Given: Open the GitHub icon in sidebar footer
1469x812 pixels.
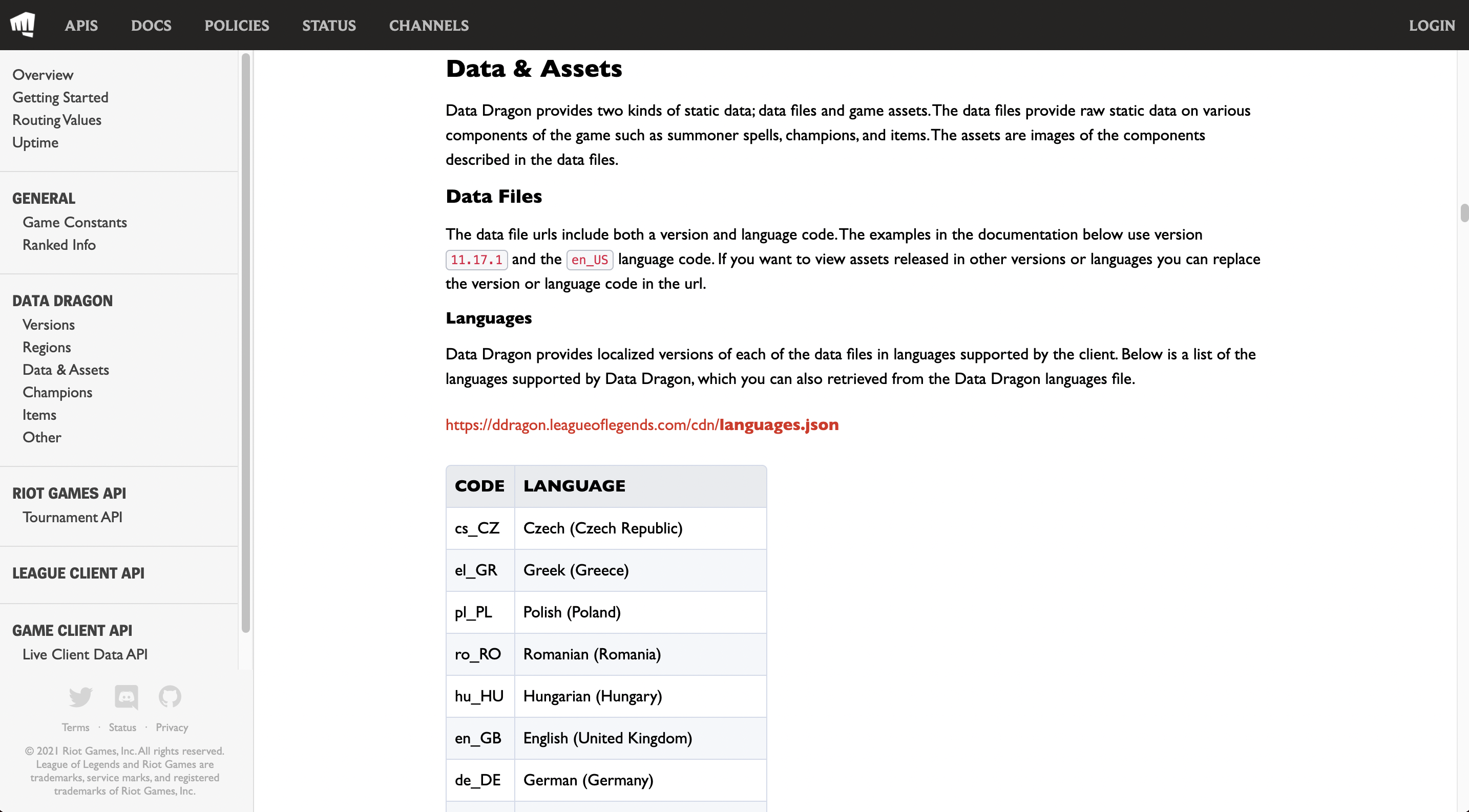Looking at the screenshot, I should [x=170, y=696].
